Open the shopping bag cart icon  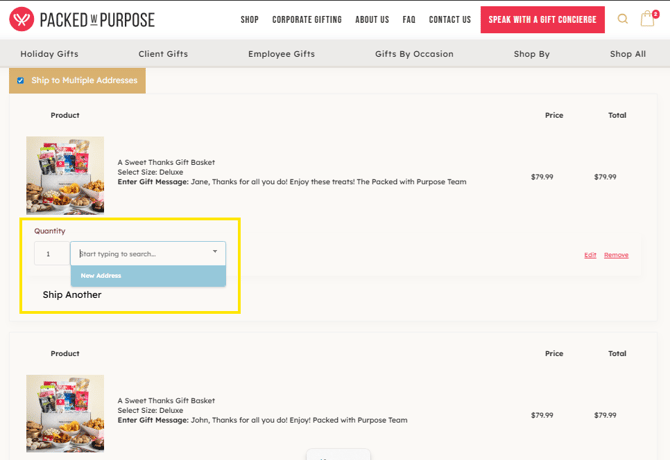(648, 19)
